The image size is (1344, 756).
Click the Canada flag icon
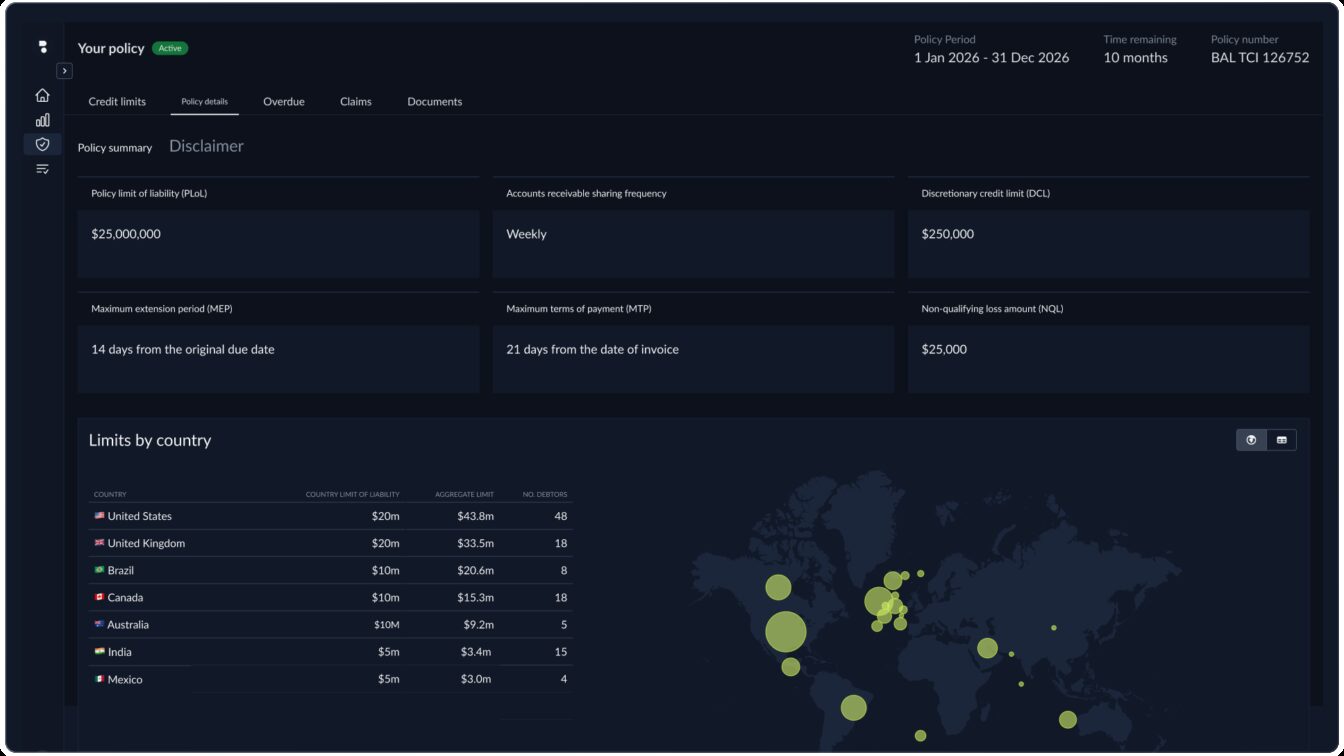99,597
